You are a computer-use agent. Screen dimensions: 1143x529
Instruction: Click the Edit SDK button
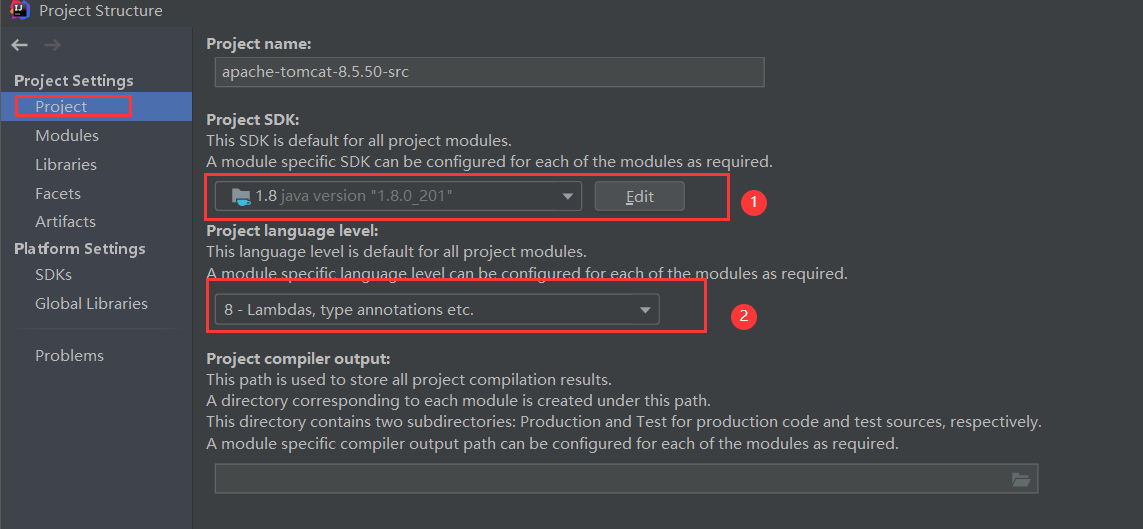[x=639, y=196]
